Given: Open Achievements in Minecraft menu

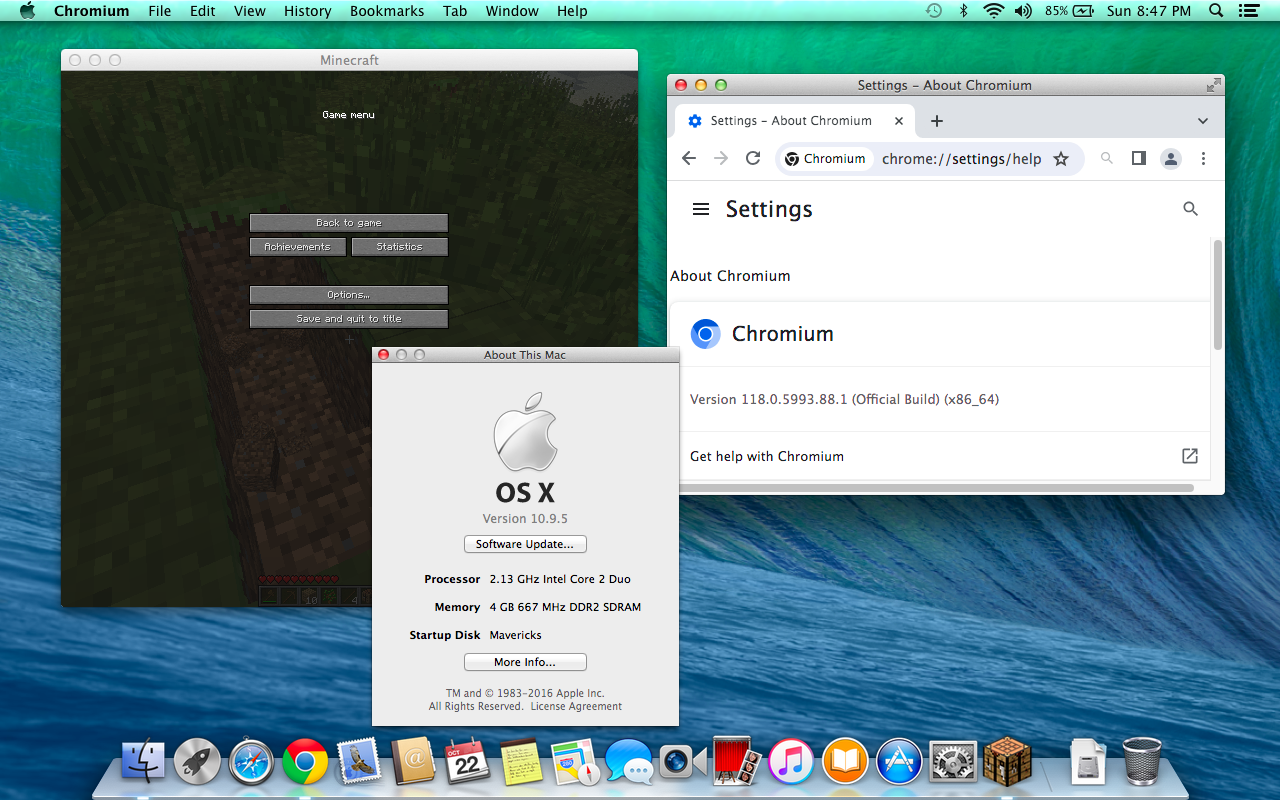Looking at the screenshot, I should (x=298, y=247).
